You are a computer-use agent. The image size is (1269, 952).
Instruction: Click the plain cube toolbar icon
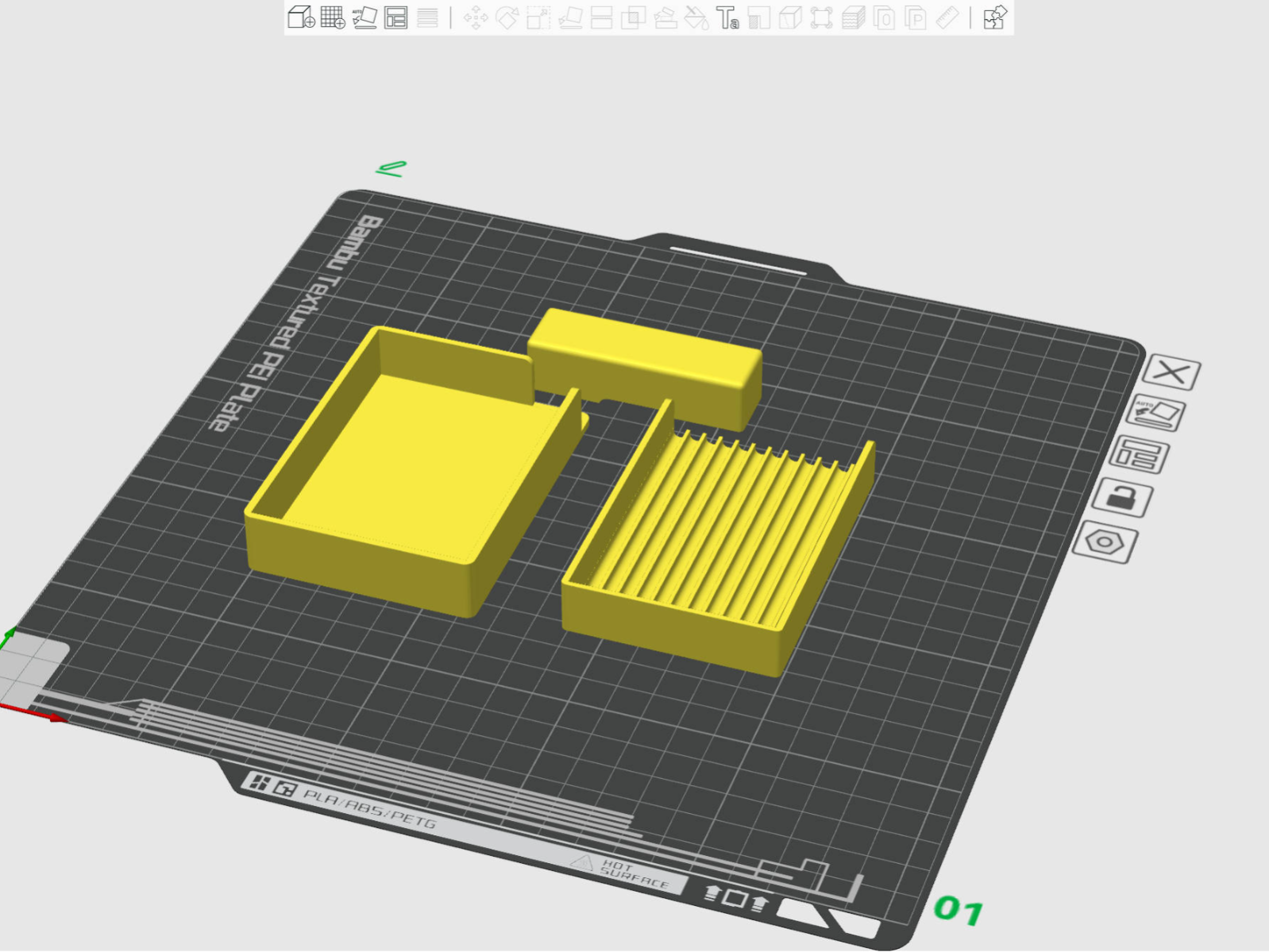click(x=790, y=17)
